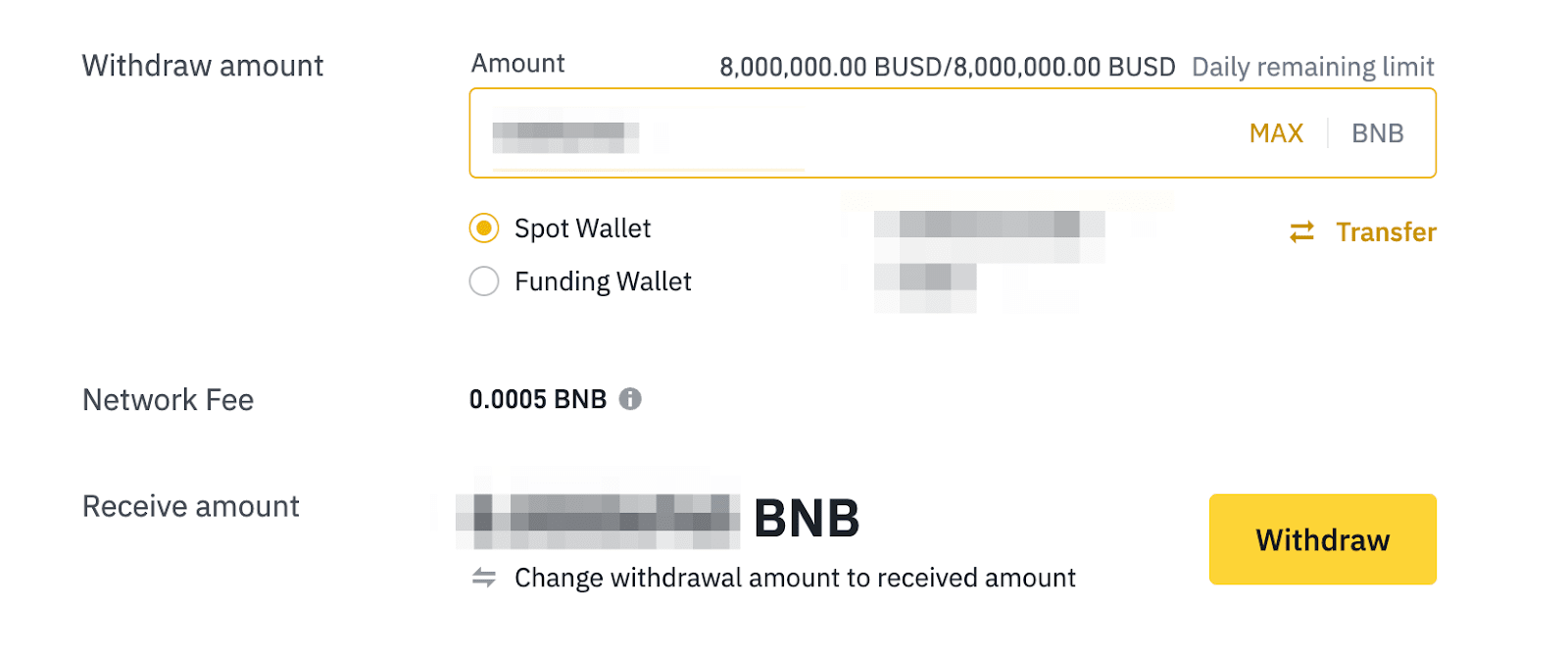Click the Spot Wallet label text
1568x659 pixels.
[x=582, y=228]
